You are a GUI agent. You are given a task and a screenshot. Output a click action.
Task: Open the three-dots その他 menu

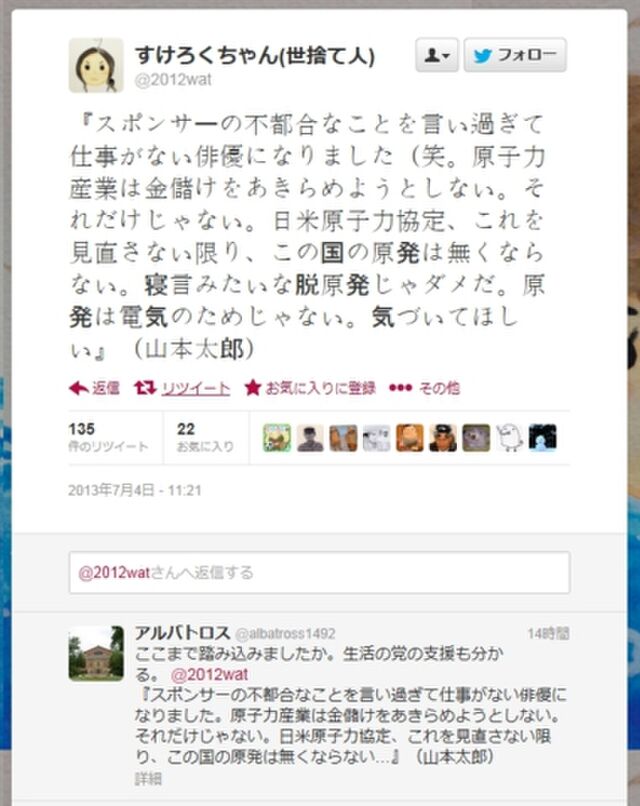(425, 388)
